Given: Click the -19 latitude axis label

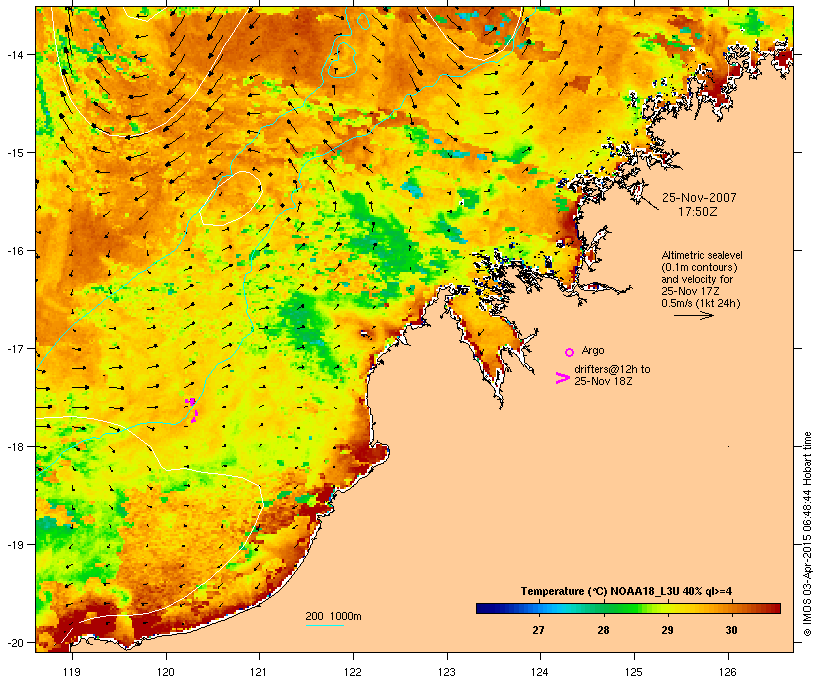Looking at the screenshot, I should coord(14,545).
